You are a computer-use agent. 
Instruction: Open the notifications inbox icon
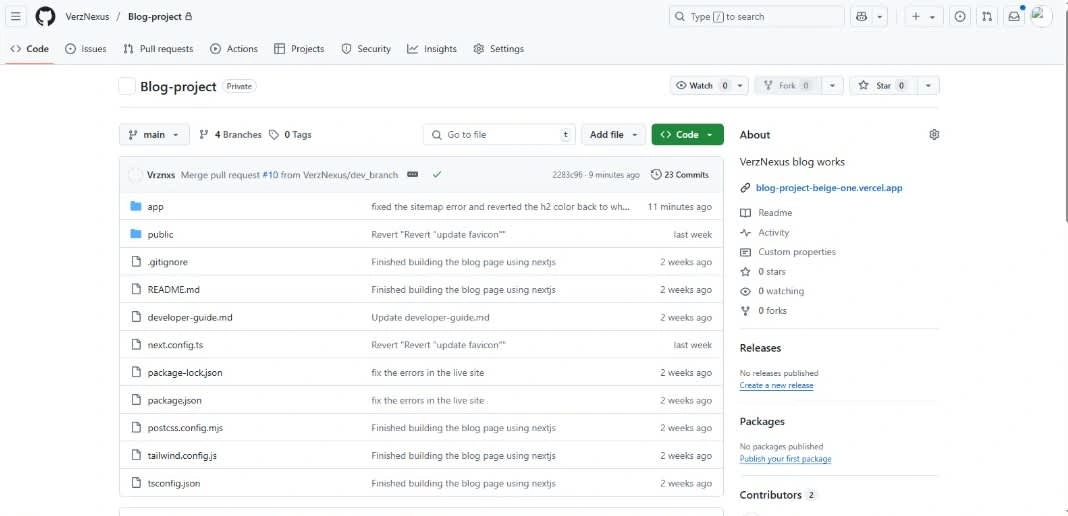[x=1014, y=16]
